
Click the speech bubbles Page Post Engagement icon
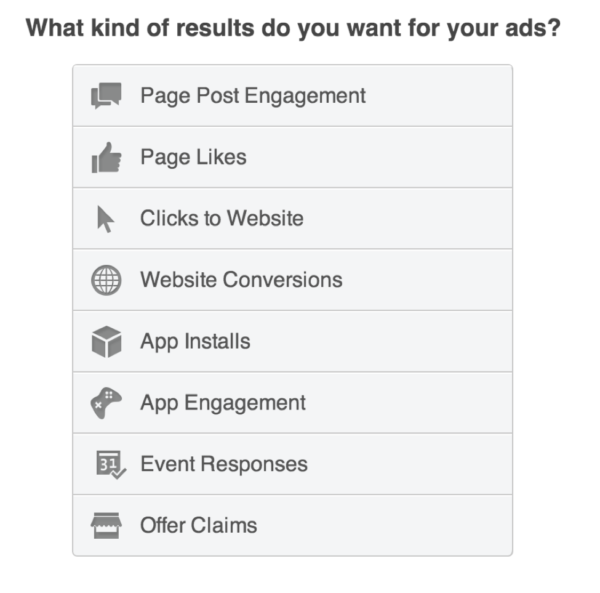(x=106, y=96)
